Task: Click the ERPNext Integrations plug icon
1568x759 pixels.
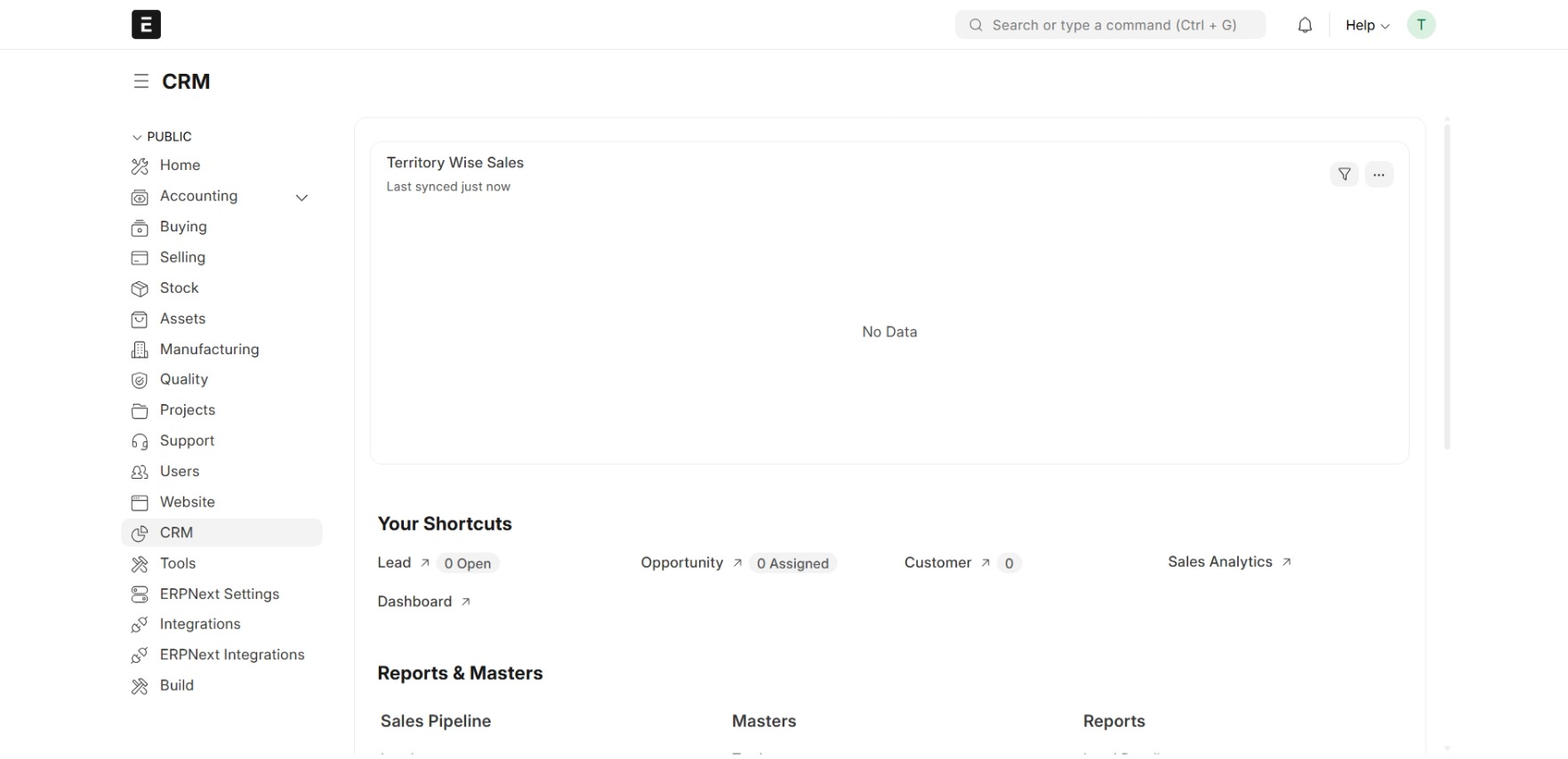Action: [140, 656]
